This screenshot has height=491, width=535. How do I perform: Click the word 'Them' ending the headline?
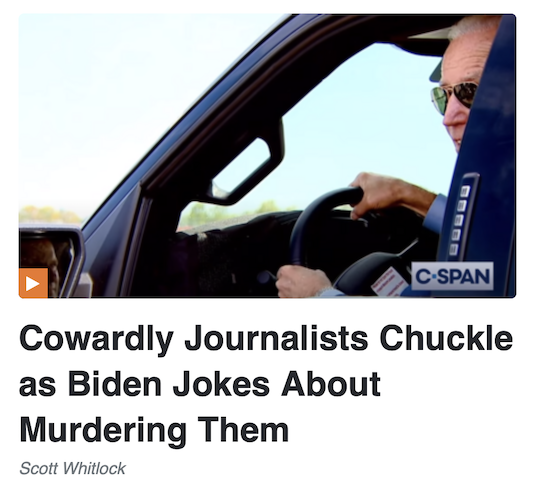[x=243, y=430]
